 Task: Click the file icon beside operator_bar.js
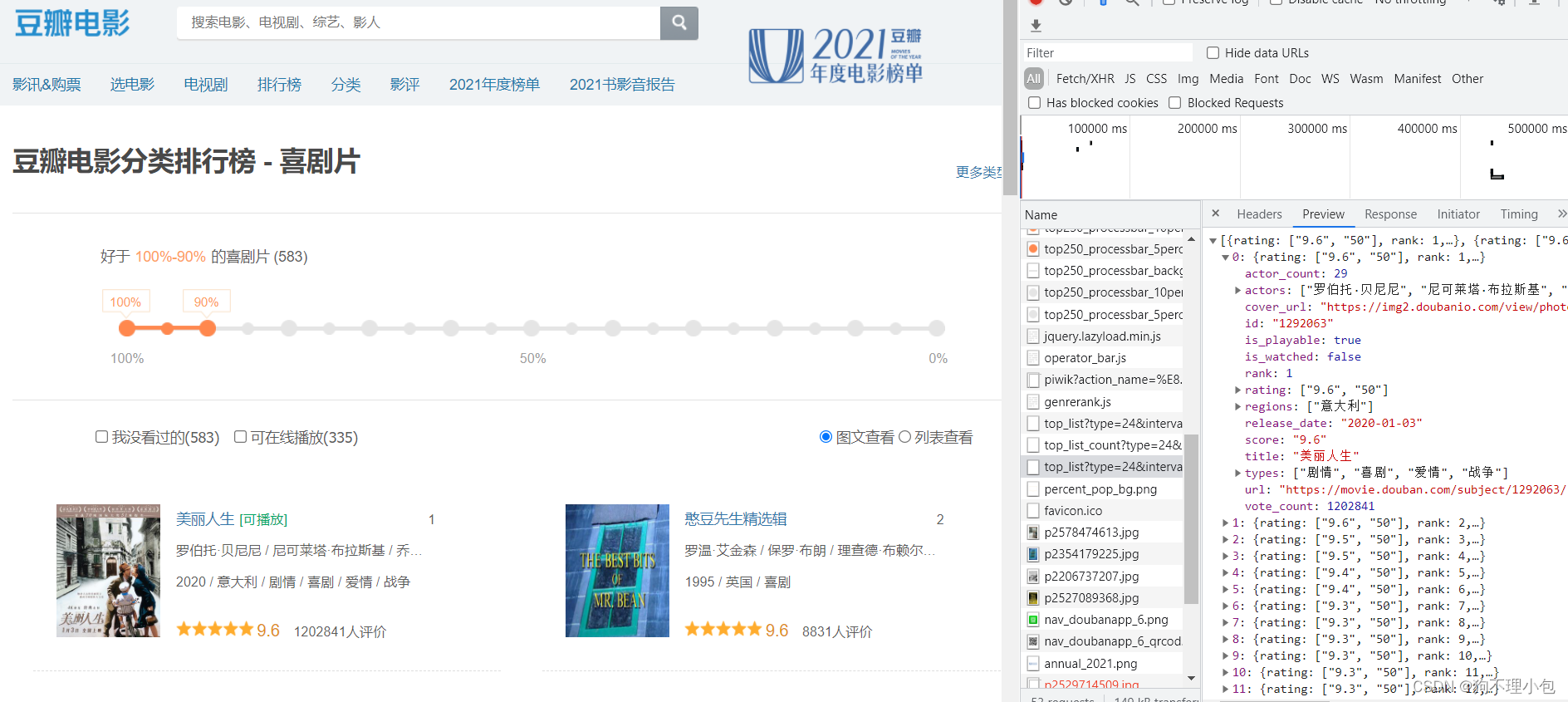click(1033, 358)
